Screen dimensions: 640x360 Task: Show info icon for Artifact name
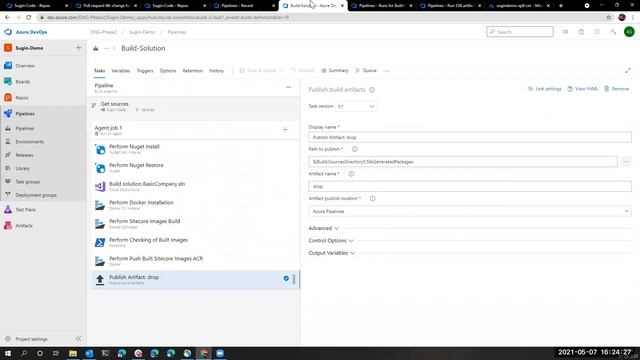[x=351, y=174]
